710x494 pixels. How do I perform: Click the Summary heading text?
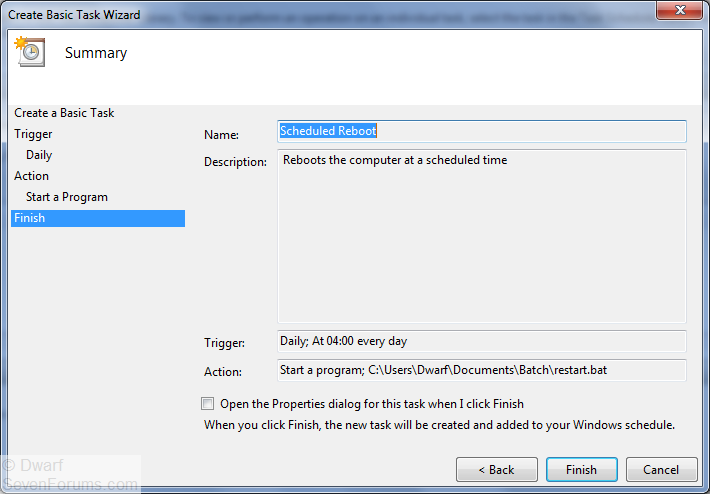click(x=96, y=53)
